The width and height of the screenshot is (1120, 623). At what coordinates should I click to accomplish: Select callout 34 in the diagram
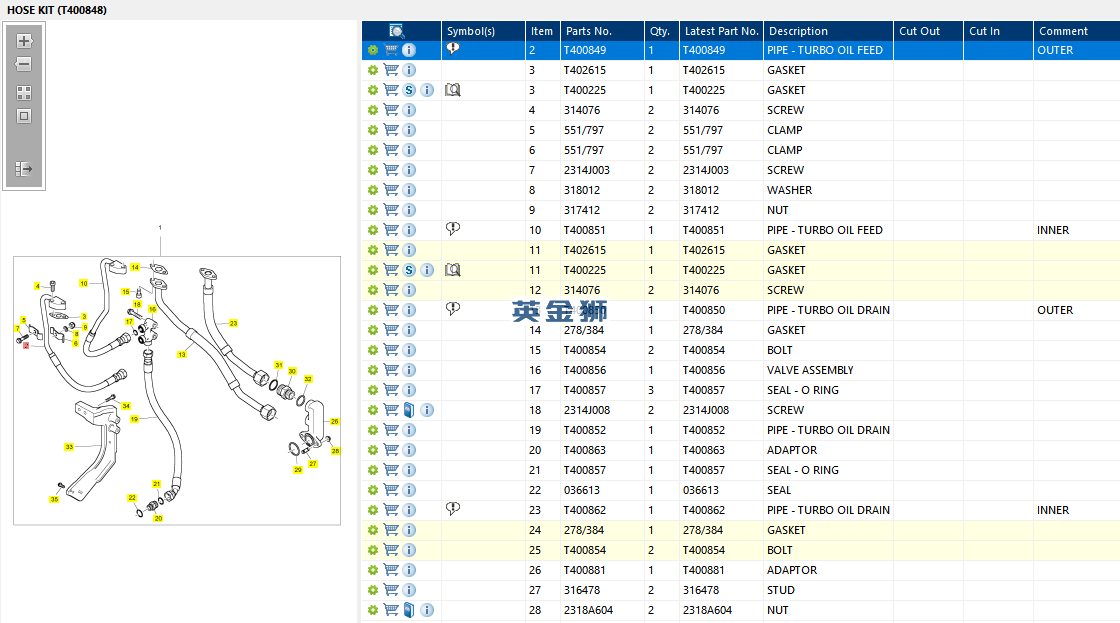click(x=126, y=406)
